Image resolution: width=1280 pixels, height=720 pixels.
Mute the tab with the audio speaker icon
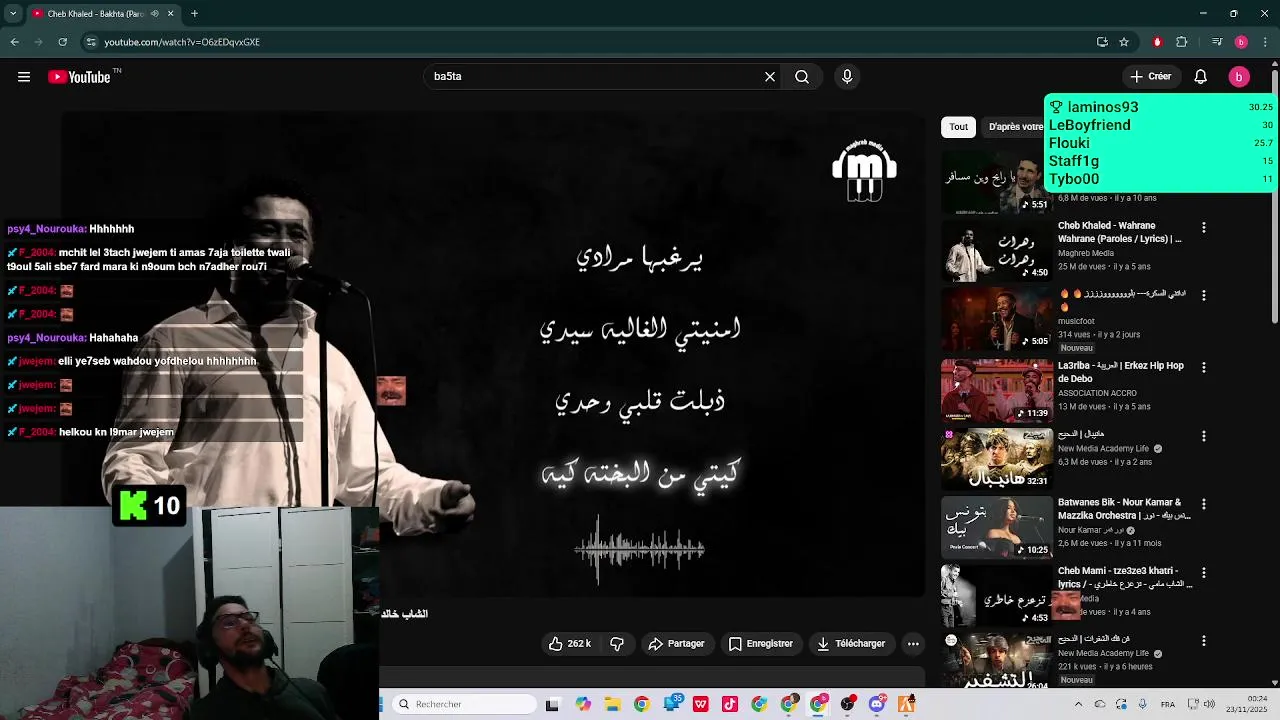click(154, 14)
